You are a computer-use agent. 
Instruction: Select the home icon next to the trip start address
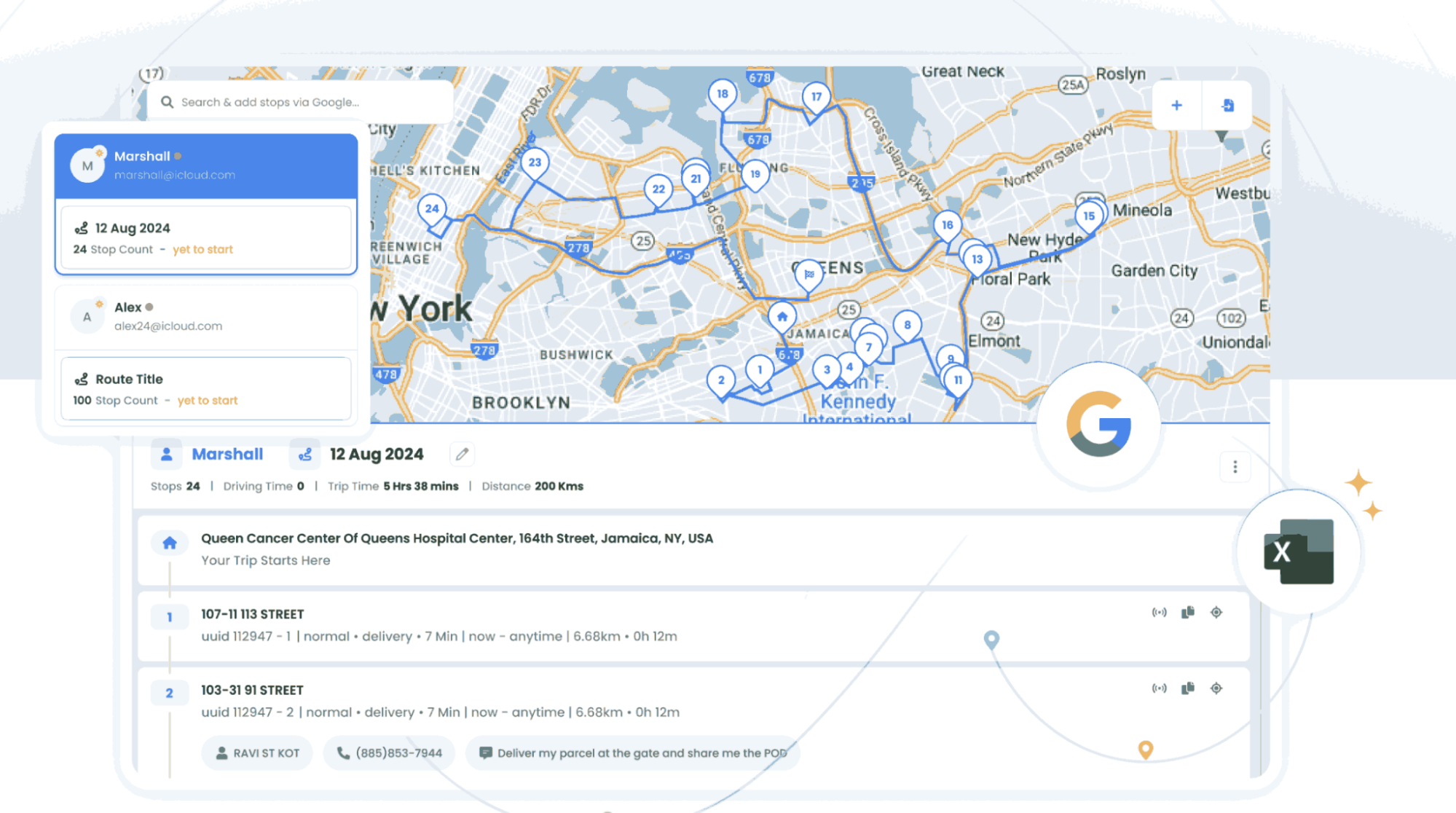pos(170,542)
